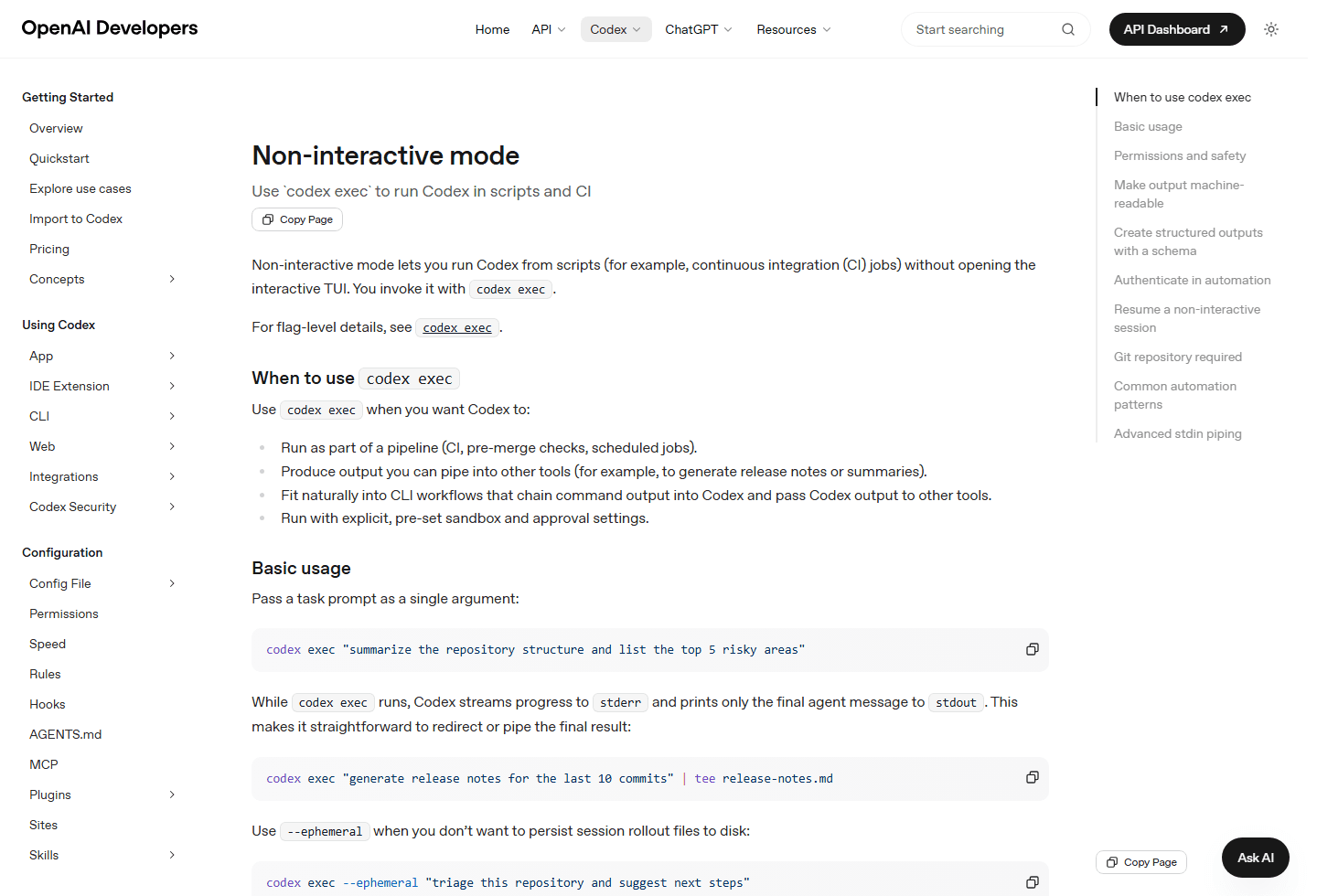Jump to 'Create structured outputs with a schema'

pyautogui.click(x=1188, y=241)
